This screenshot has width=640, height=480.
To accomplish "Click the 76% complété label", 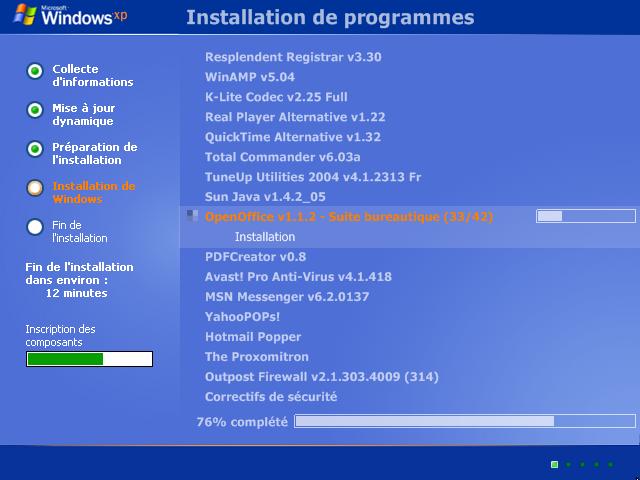I will pyautogui.click(x=242, y=422).
